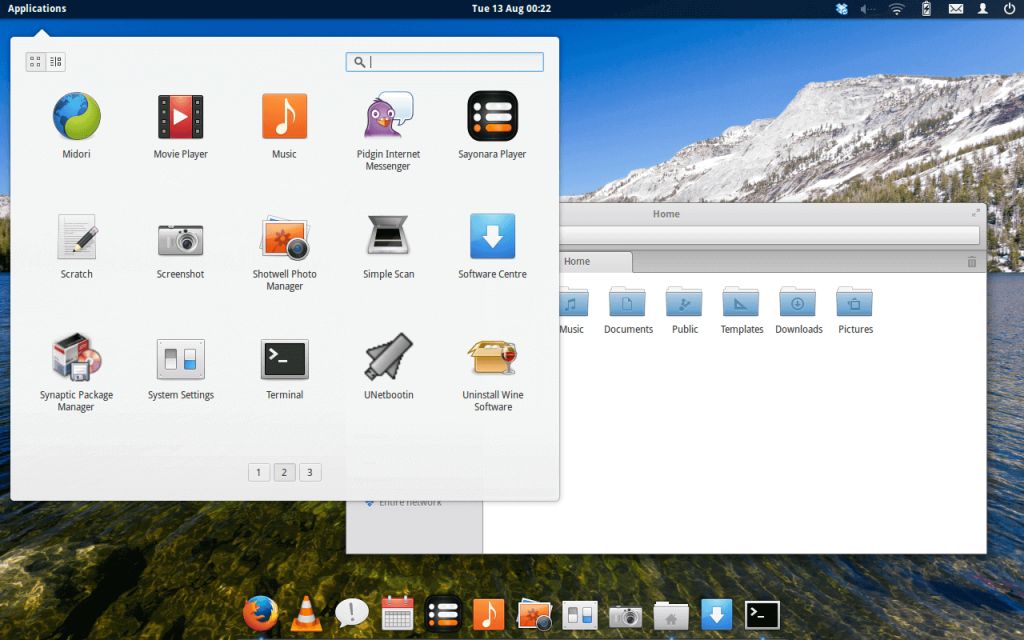Switch launcher to category view
The image size is (1024, 640).
56,61
